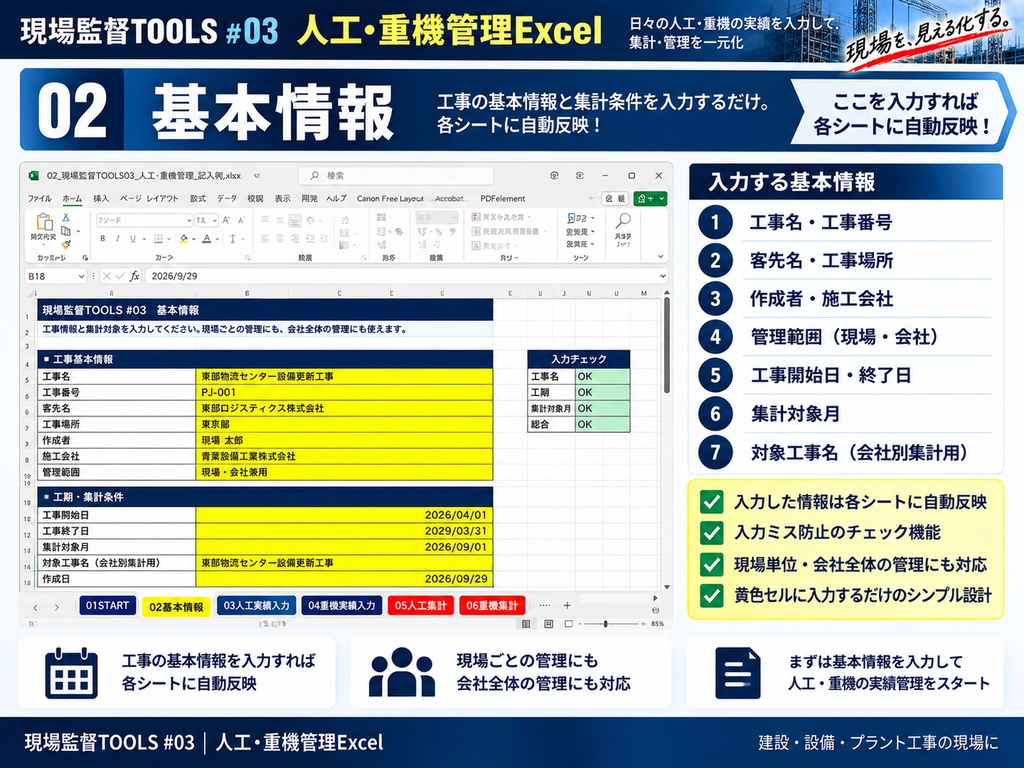This screenshot has width=1024, height=768.
Task: Open the ページ レイアウト ribbon tab
Action: pyautogui.click(x=149, y=199)
